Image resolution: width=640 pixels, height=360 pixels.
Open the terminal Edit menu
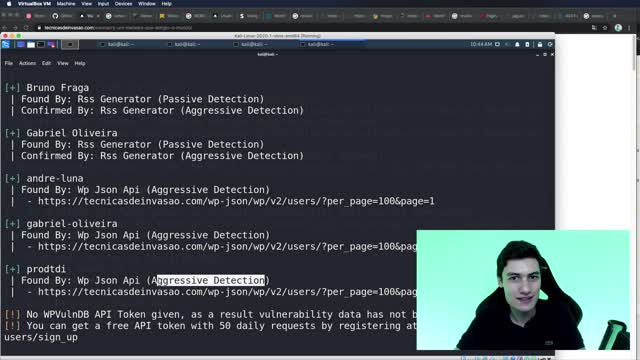click(46, 63)
